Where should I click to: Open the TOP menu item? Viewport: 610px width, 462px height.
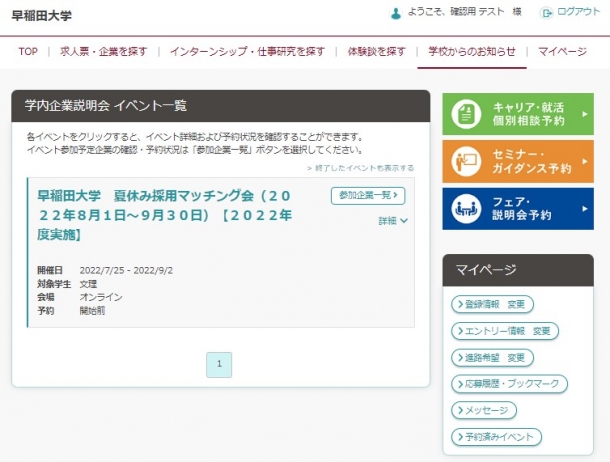(28, 51)
